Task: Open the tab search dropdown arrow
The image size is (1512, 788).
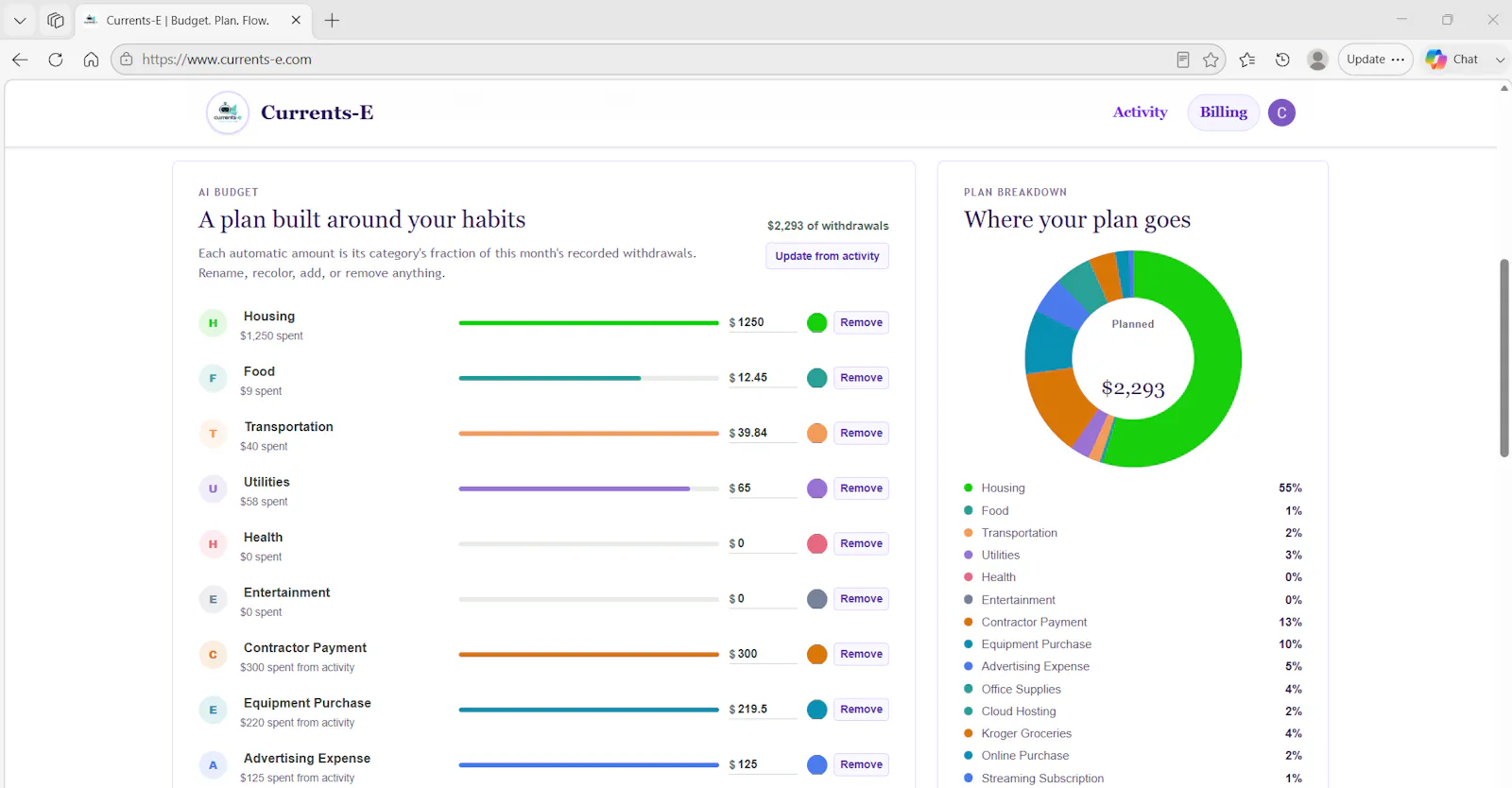Action: tap(20, 20)
